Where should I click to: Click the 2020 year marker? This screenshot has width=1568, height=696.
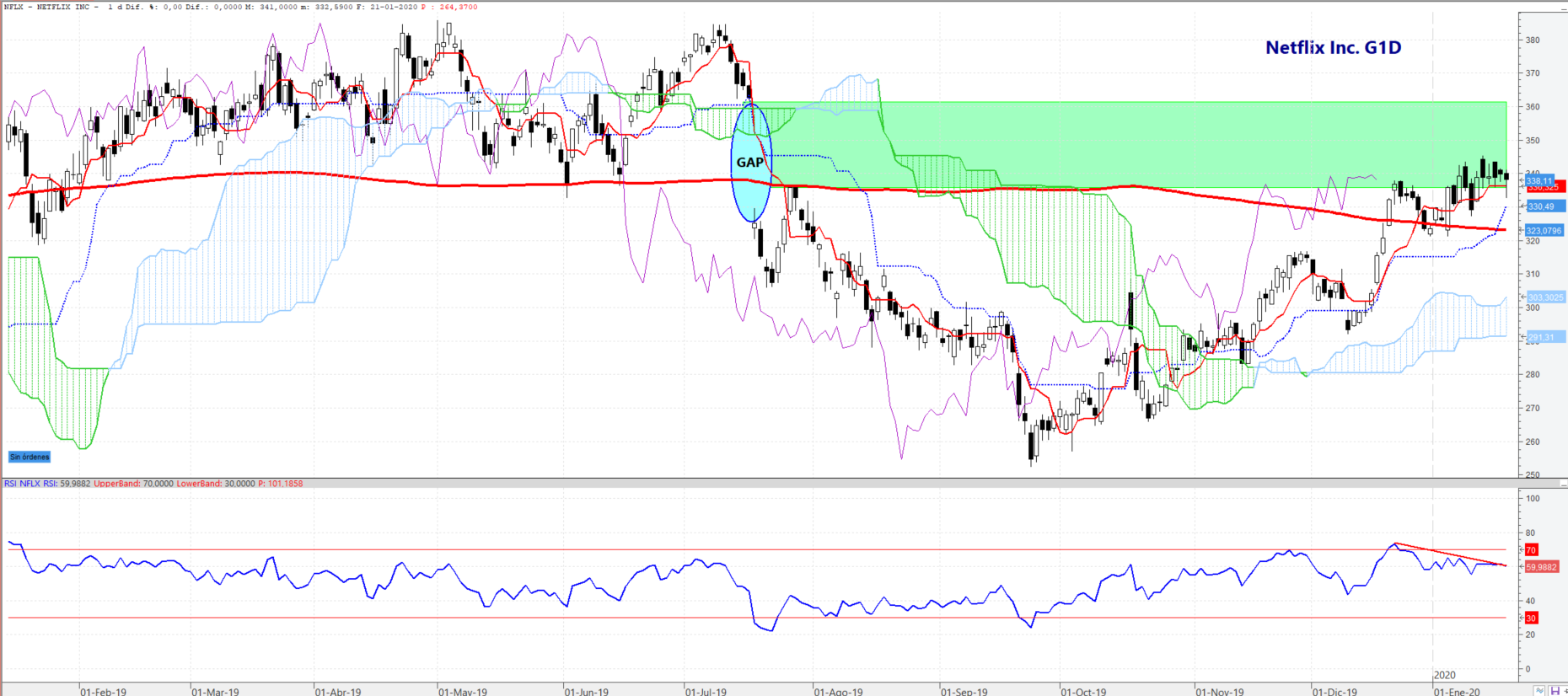pyautogui.click(x=1445, y=675)
